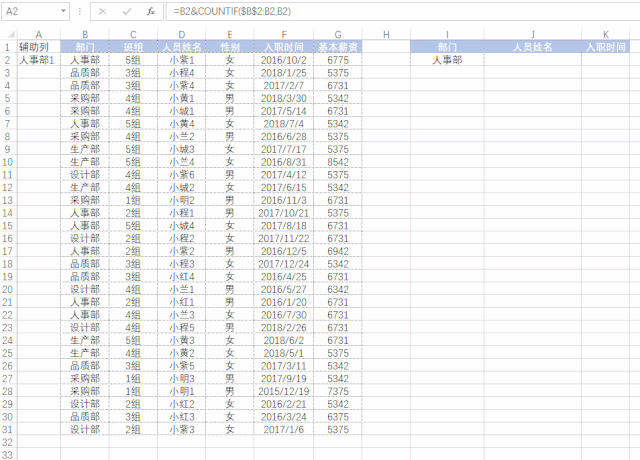This screenshot has width=640, height=460.
Task: Click header cell 班组
Action: tap(133, 47)
